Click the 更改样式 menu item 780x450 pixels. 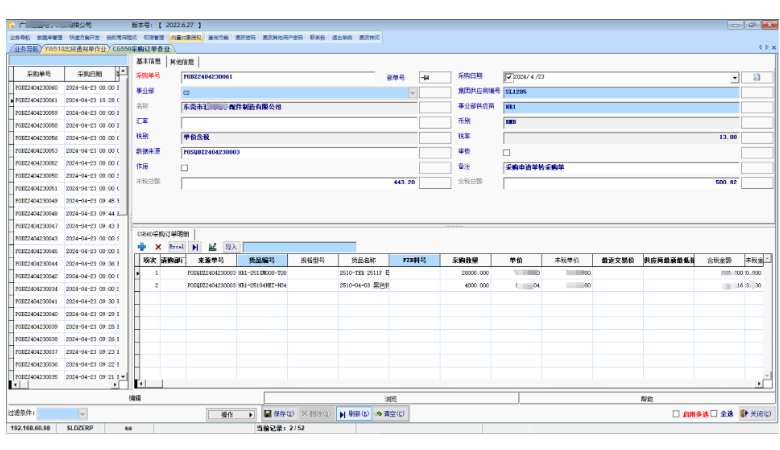pos(369,37)
